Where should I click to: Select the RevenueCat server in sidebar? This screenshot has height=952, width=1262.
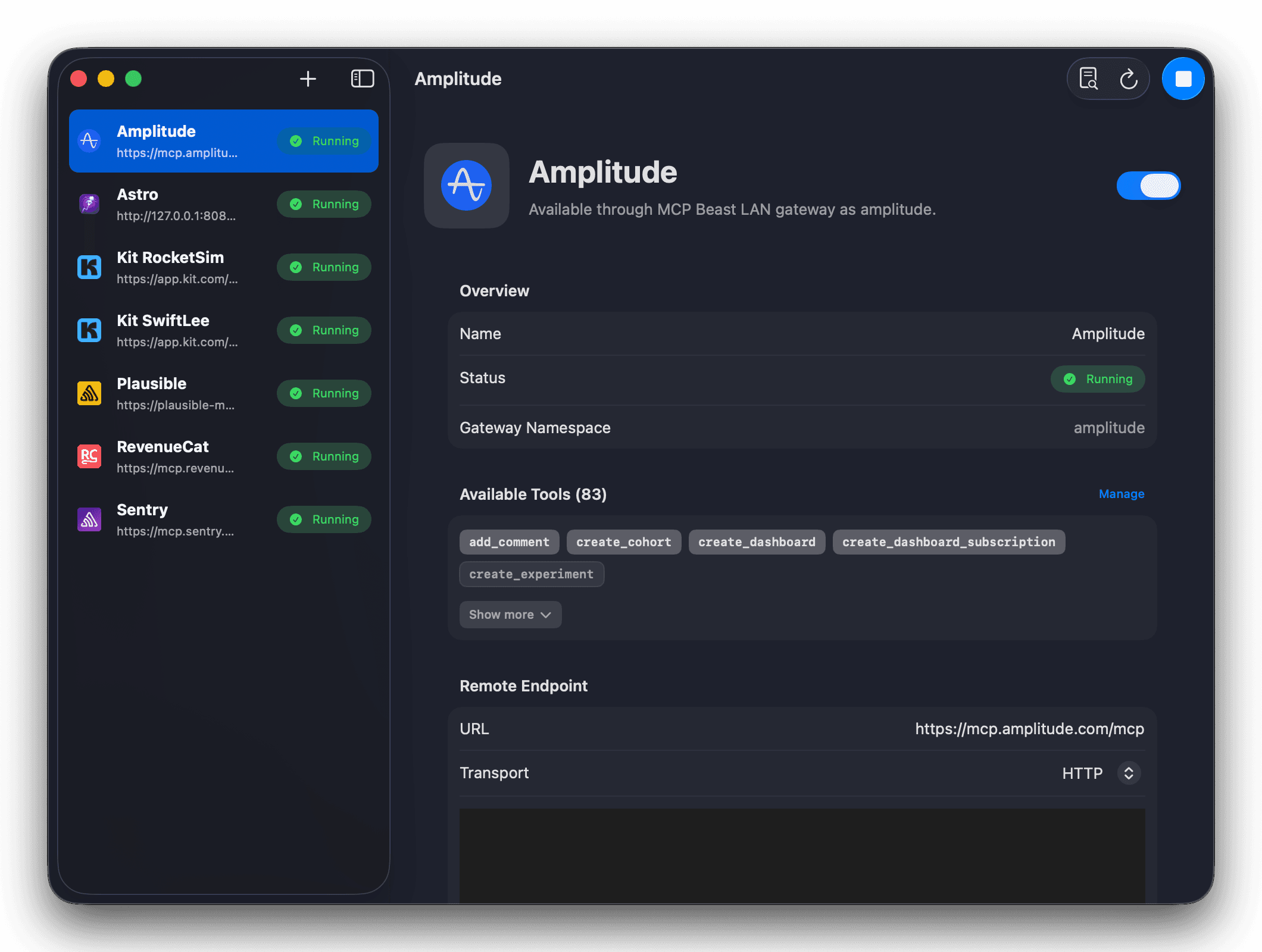tap(224, 456)
